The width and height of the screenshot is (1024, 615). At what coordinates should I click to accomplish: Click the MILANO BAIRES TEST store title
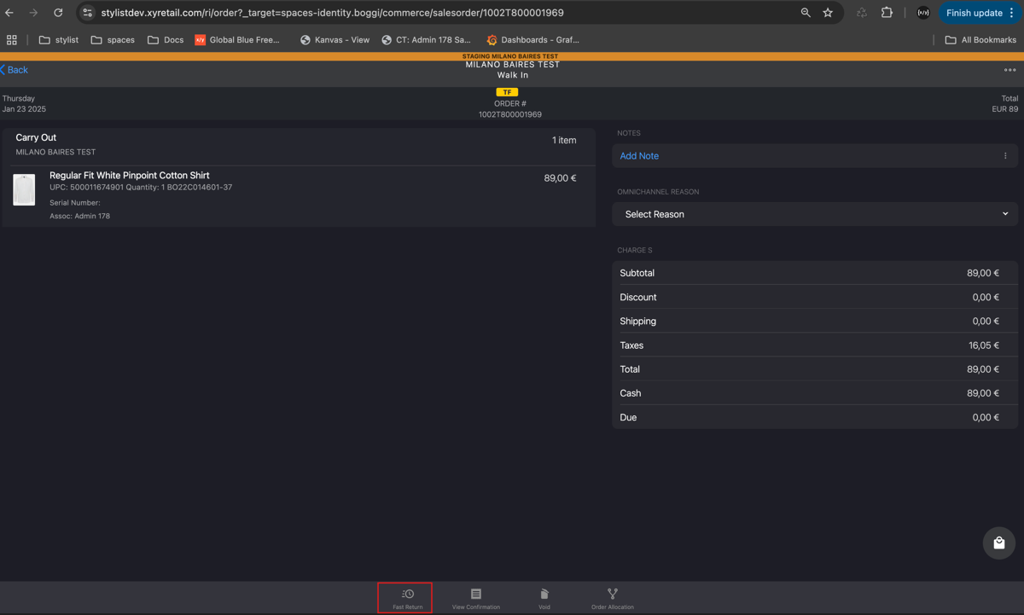[512, 65]
